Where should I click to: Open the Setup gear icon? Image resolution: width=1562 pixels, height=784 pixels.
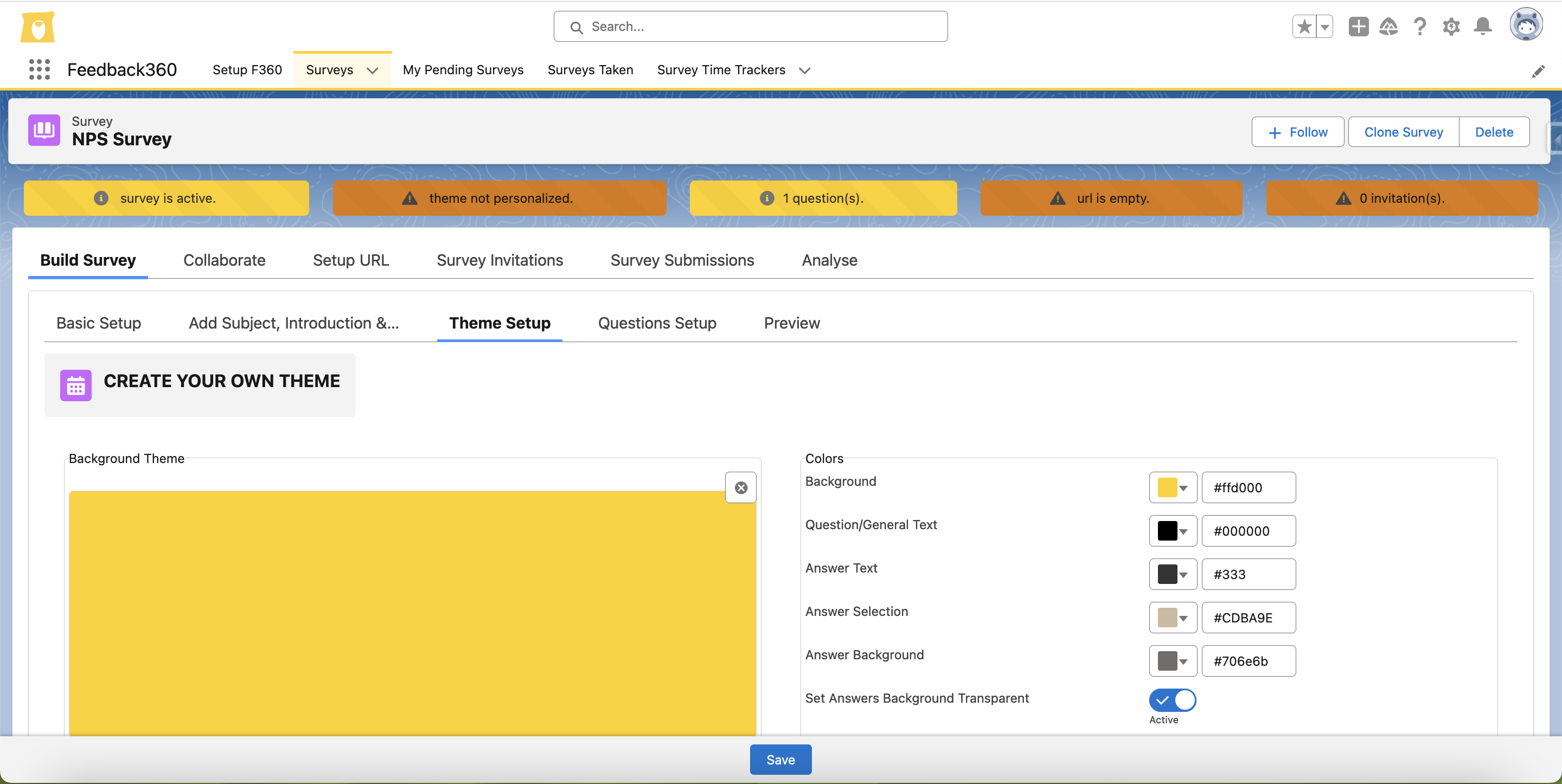pos(1451,27)
